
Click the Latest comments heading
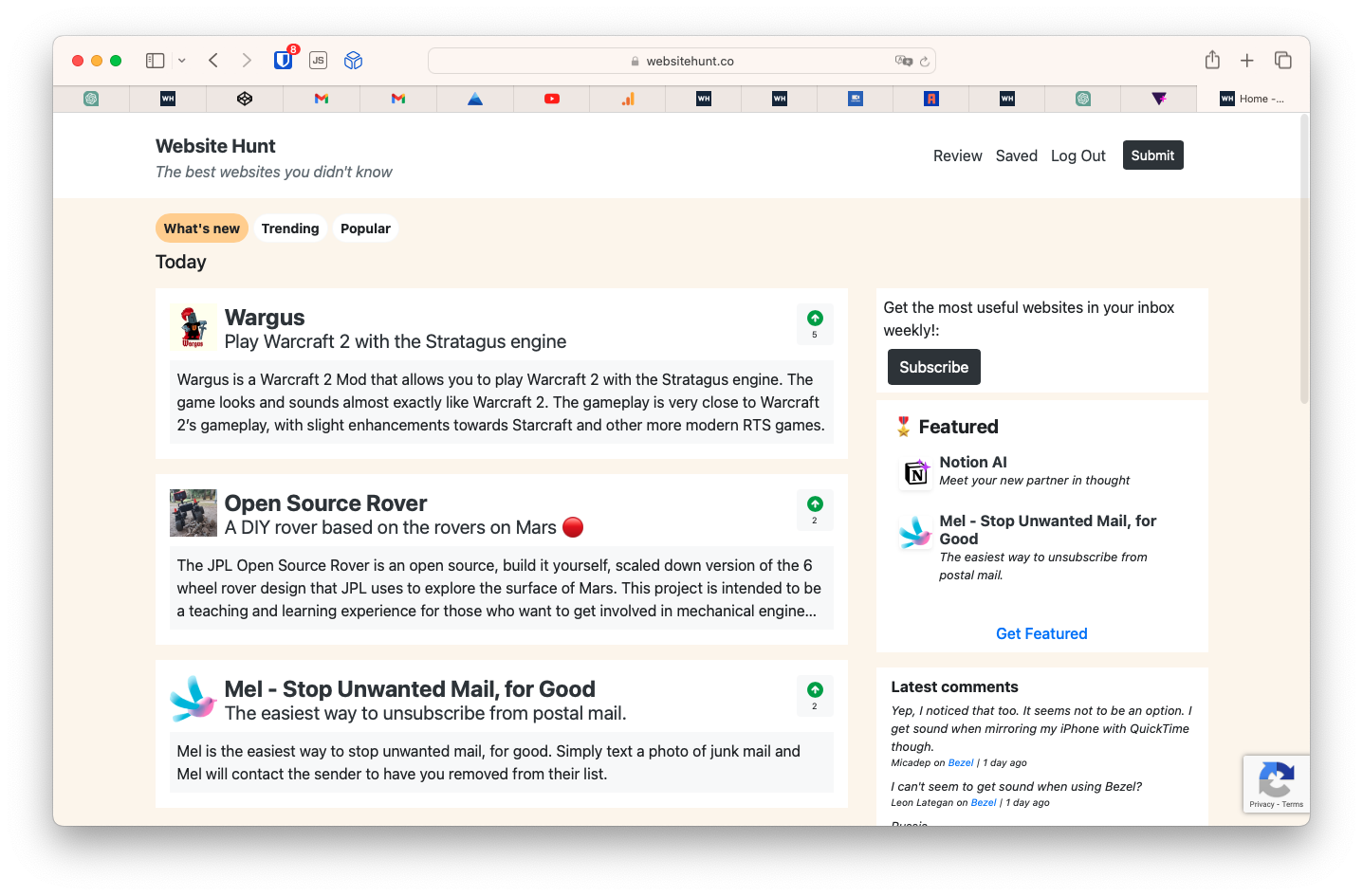954,686
